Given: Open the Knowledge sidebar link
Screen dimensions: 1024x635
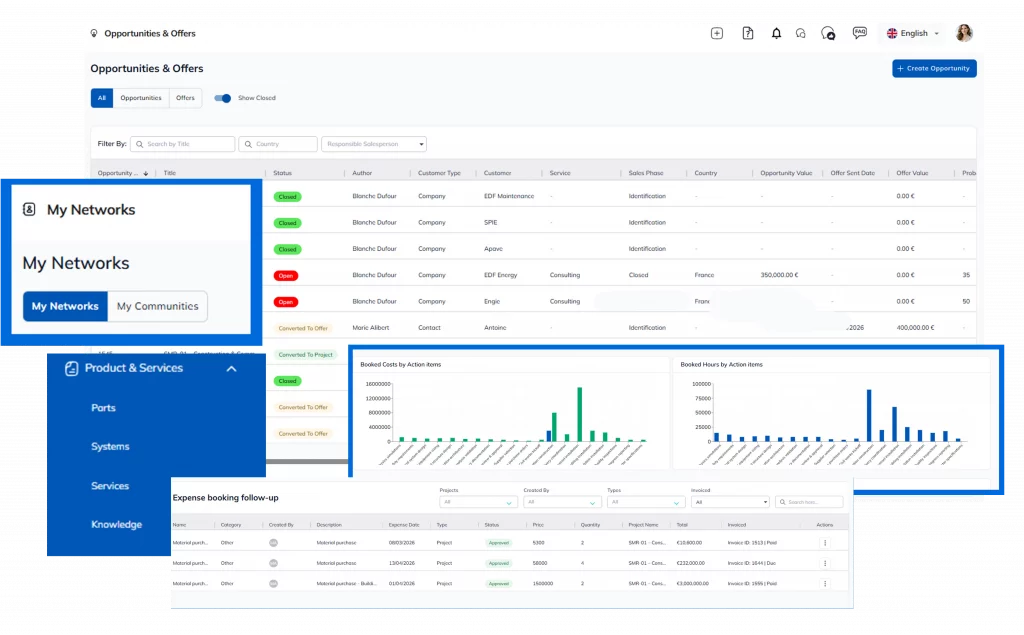Looking at the screenshot, I should click(x=116, y=524).
